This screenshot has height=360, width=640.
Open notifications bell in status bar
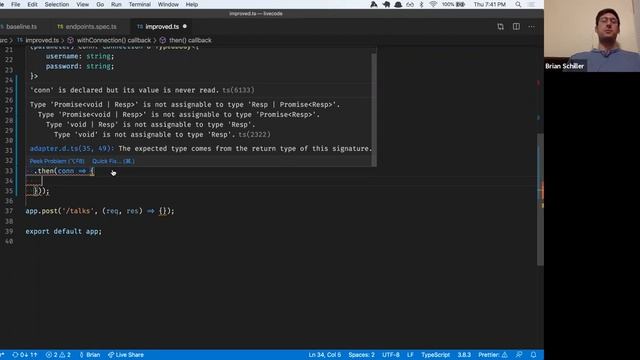pos(533,355)
